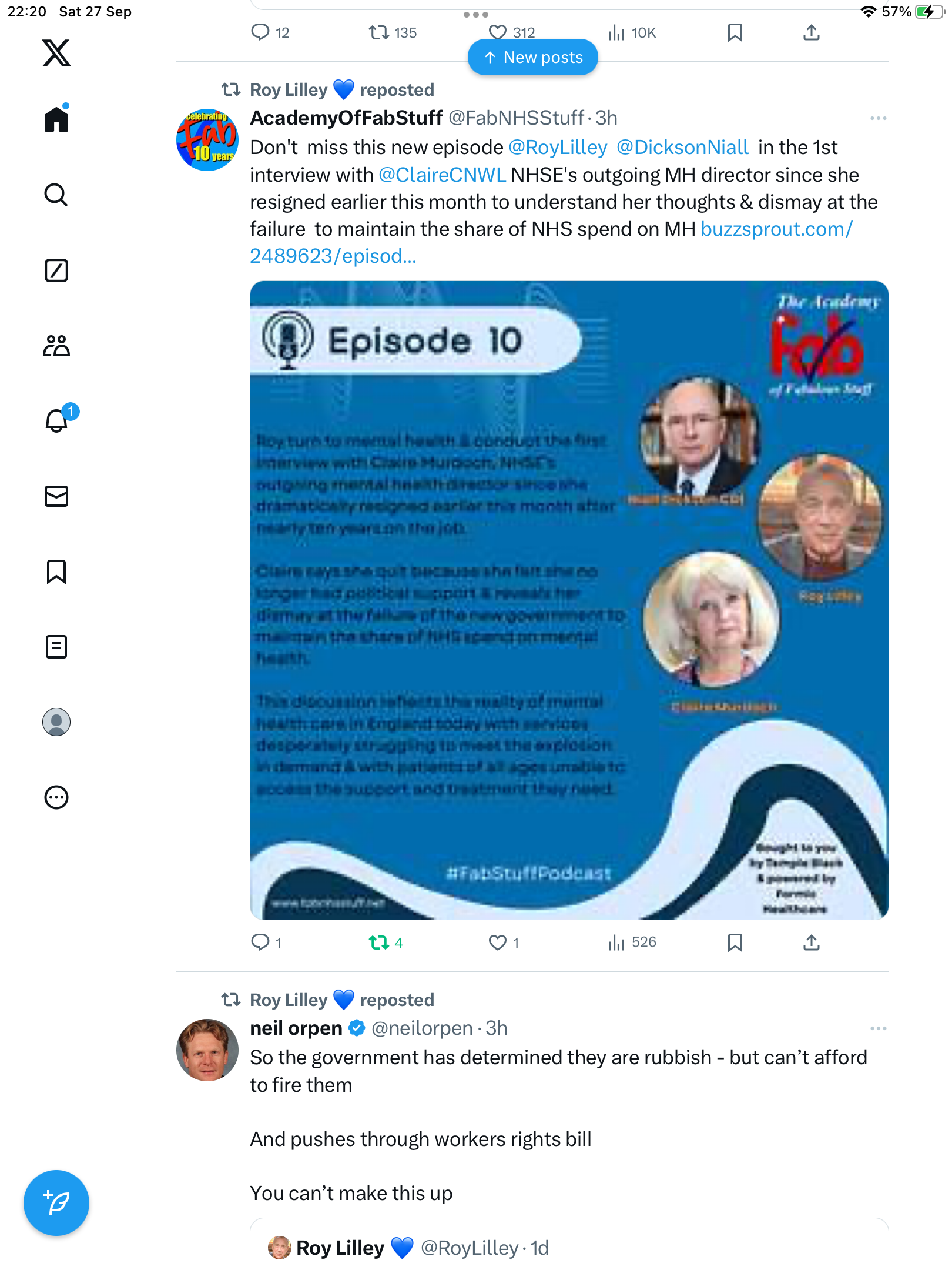Open more options for neil orpen post

point(878,1028)
